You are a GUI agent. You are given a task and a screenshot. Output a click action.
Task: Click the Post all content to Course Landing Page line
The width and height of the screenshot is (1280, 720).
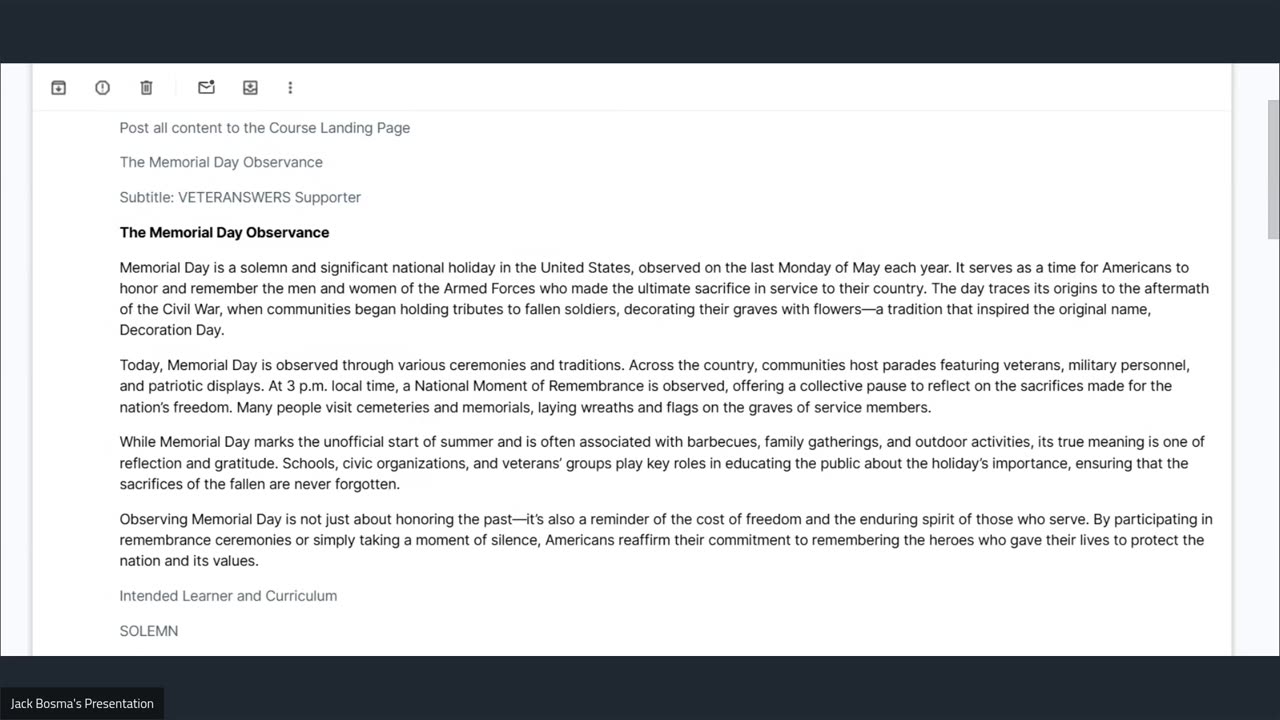point(265,128)
